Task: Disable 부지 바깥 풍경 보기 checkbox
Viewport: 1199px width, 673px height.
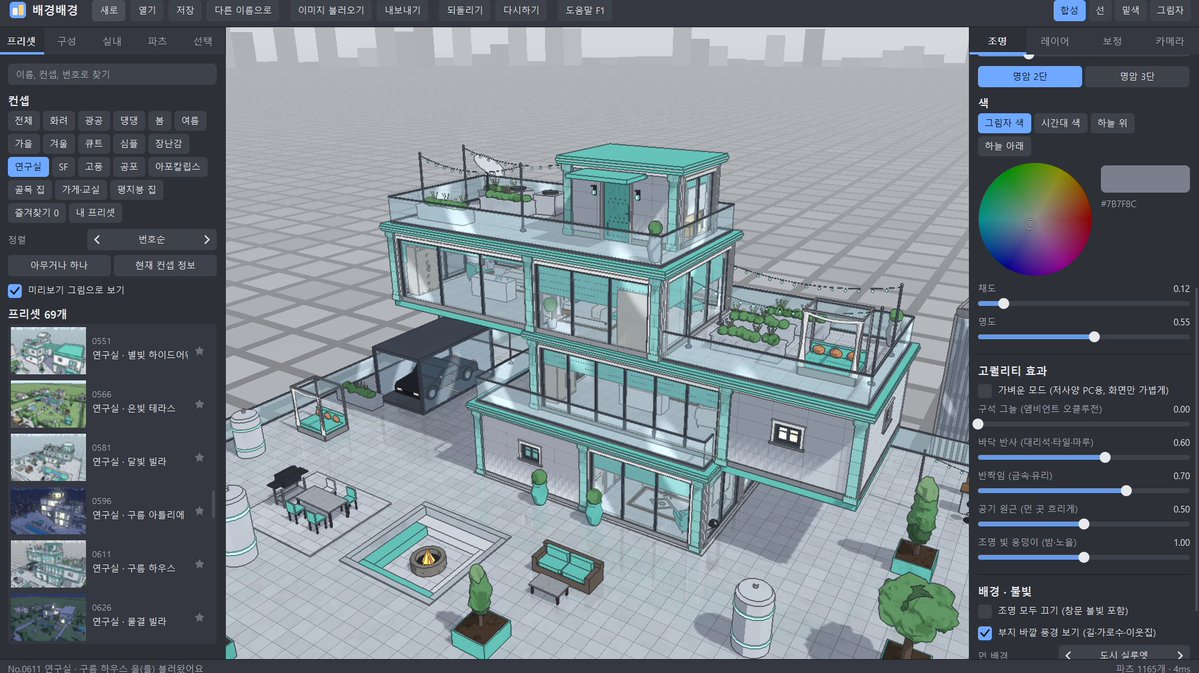Action: pos(985,632)
